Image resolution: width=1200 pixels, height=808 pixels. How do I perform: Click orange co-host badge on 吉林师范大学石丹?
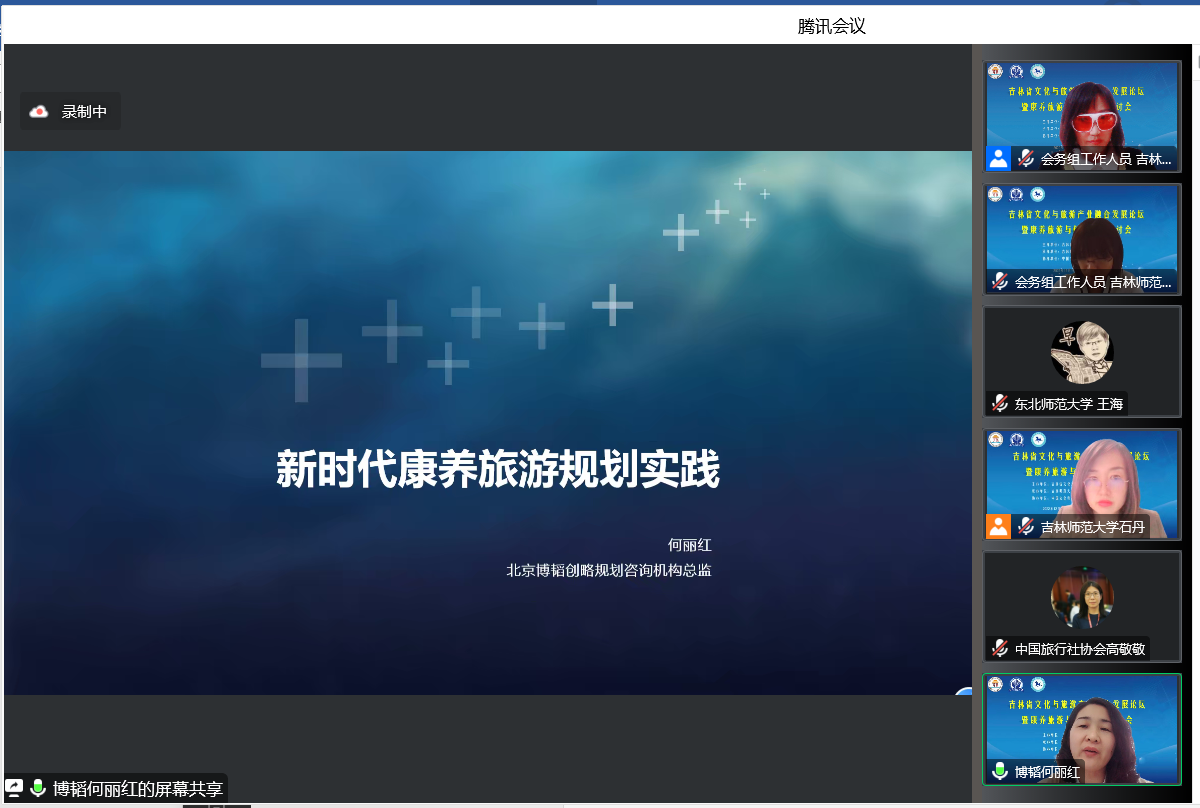pos(998,526)
